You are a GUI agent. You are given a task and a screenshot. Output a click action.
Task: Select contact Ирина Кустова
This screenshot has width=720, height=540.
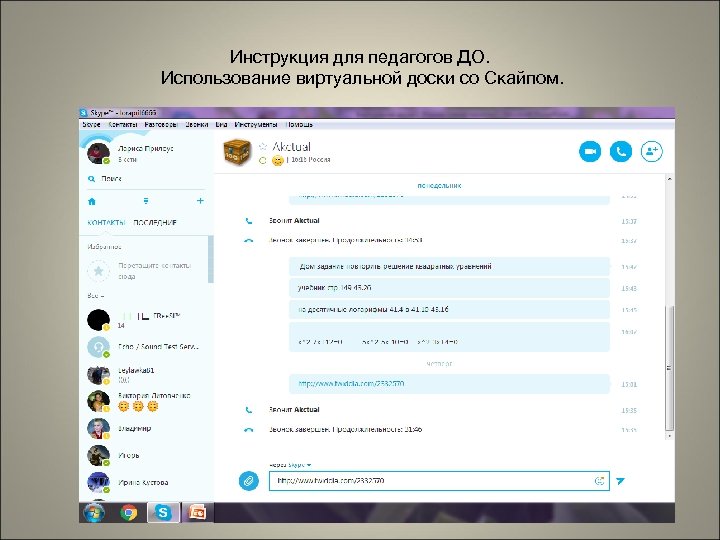pyautogui.click(x=147, y=482)
